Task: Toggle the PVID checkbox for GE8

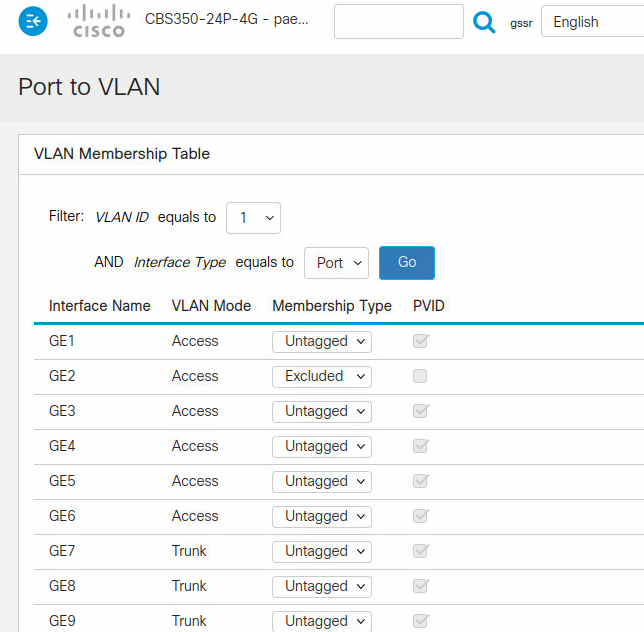Action: click(x=420, y=586)
